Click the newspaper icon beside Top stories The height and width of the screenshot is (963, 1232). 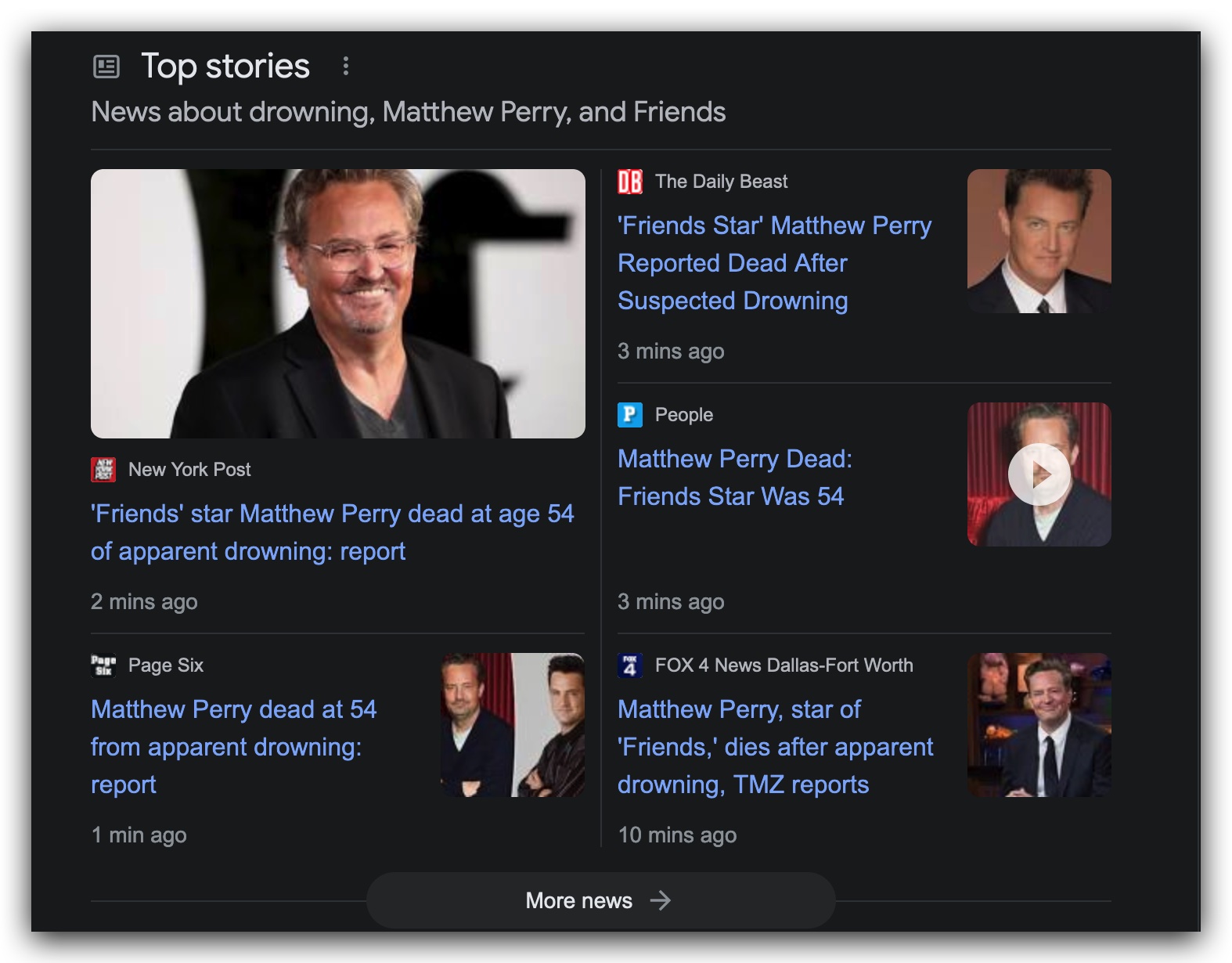[106, 67]
